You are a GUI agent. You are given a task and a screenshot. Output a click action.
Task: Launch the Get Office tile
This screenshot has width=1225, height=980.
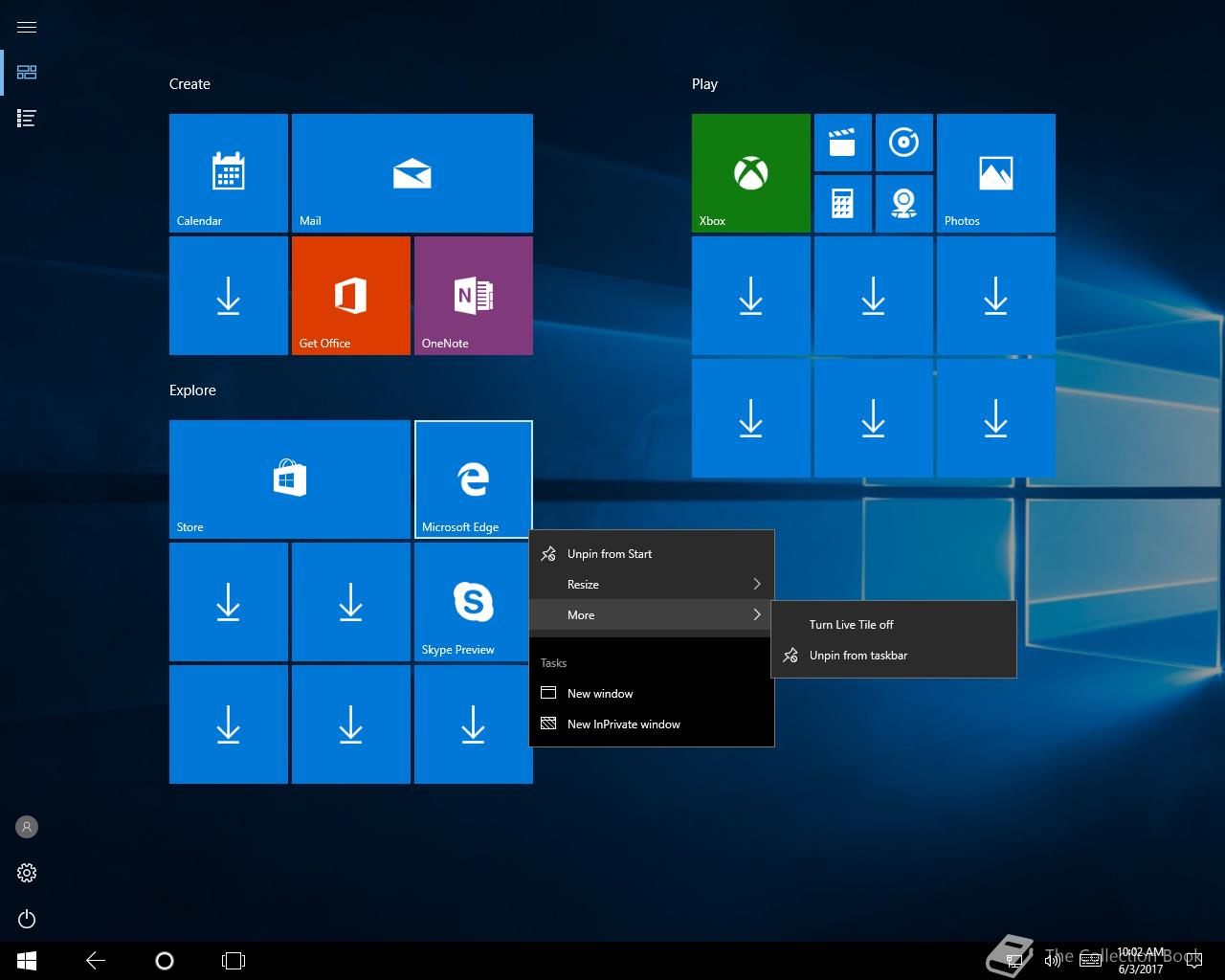tap(351, 296)
